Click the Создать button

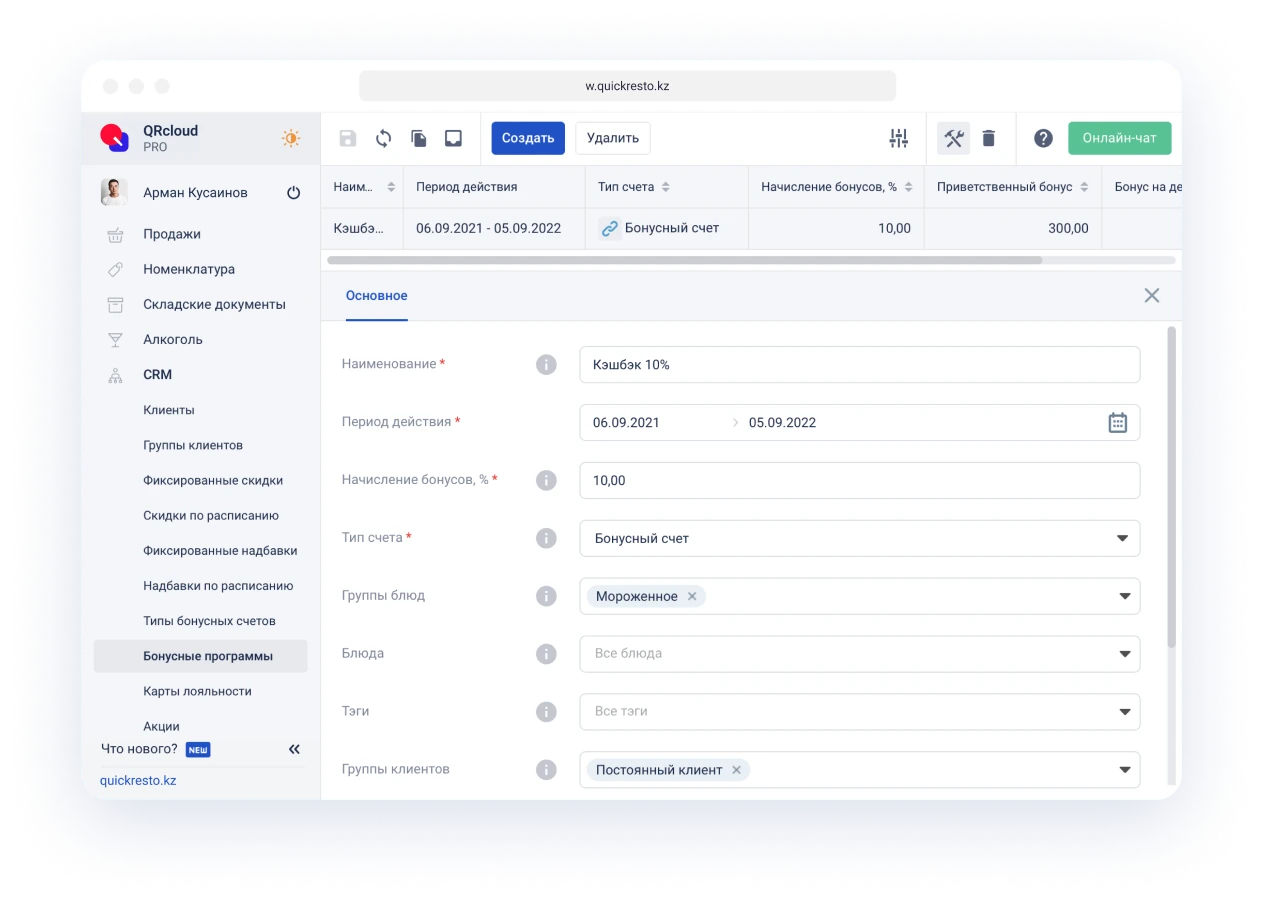point(528,138)
